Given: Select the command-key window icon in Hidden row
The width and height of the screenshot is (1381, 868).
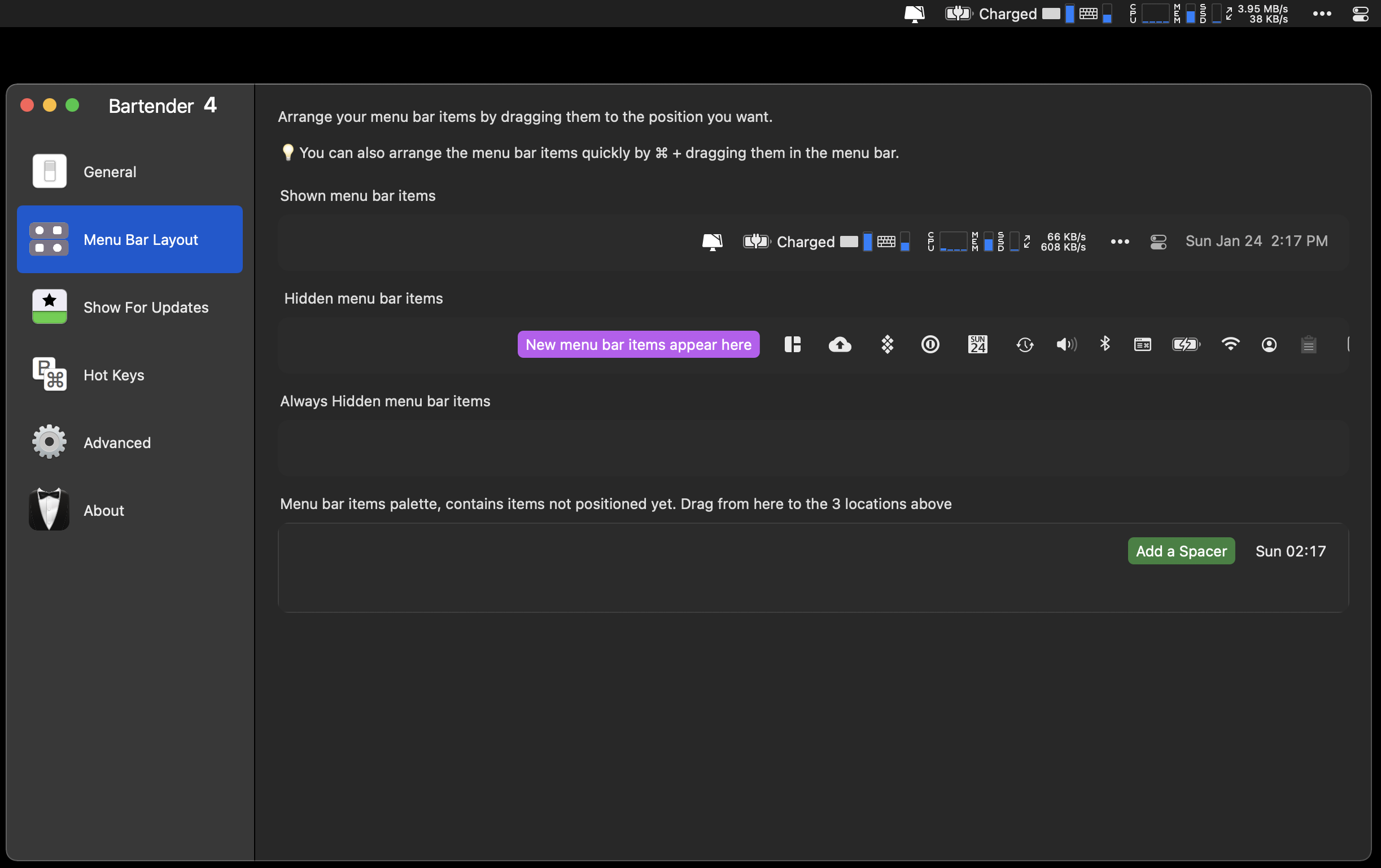Looking at the screenshot, I should (x=1142, y=345).
